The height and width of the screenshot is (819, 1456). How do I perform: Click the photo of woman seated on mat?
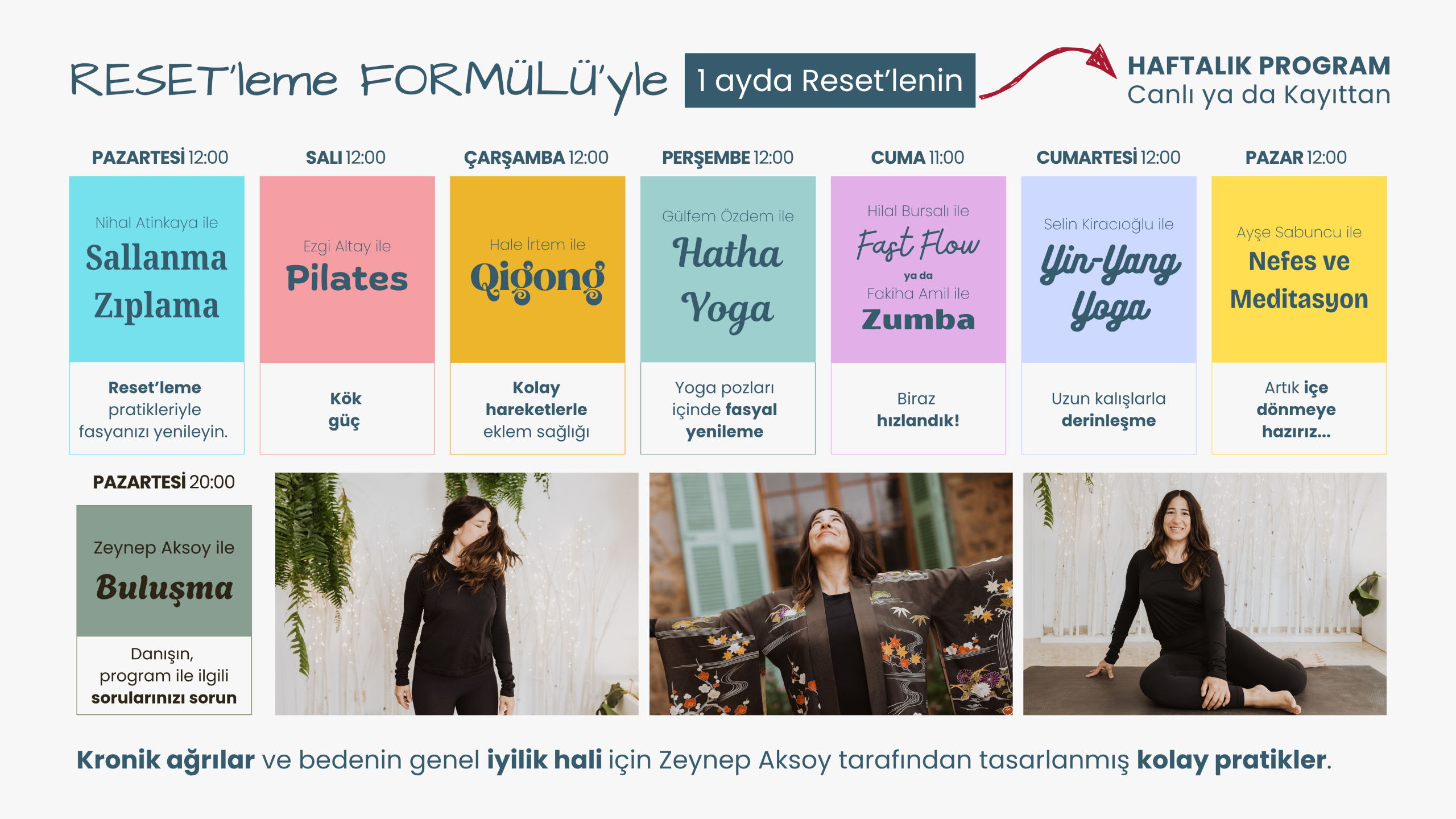pyautogui.click(x=1205, y=594)
